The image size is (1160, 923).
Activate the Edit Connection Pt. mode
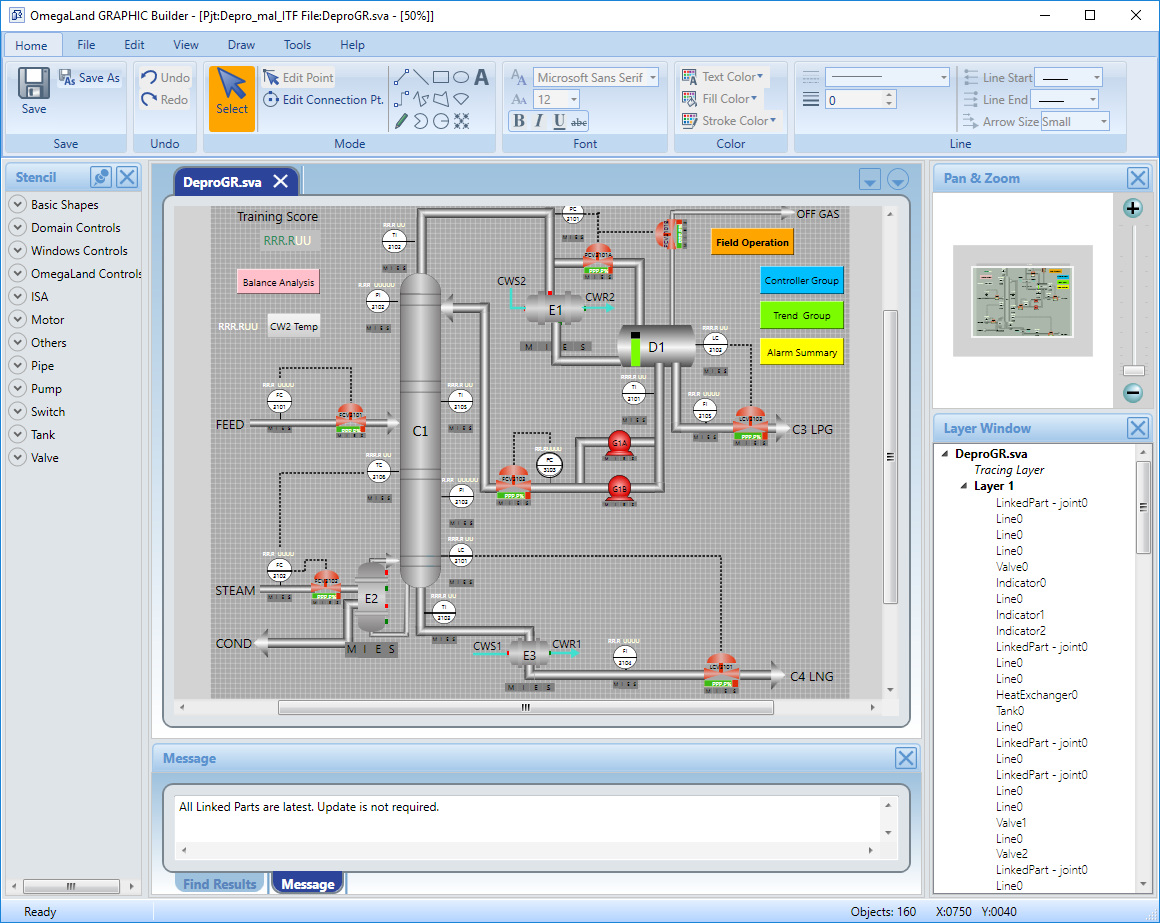click(x=323, y=100)
